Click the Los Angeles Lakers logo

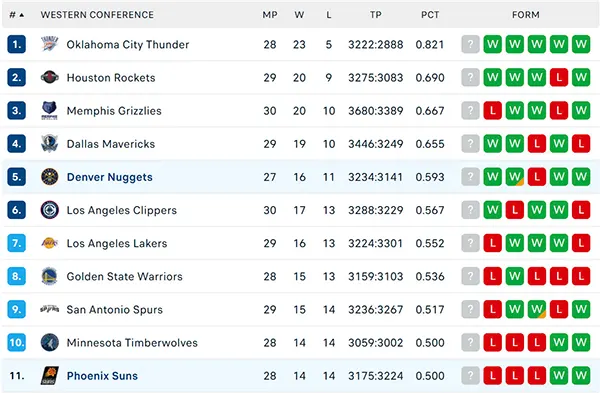click(x=50, y=243)
